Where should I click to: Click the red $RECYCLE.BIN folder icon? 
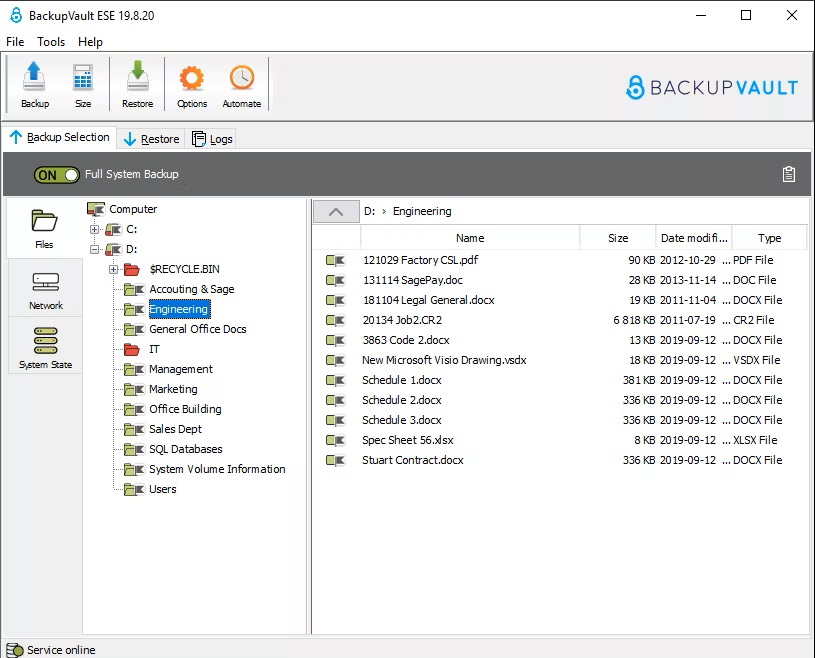coord(132,269)
